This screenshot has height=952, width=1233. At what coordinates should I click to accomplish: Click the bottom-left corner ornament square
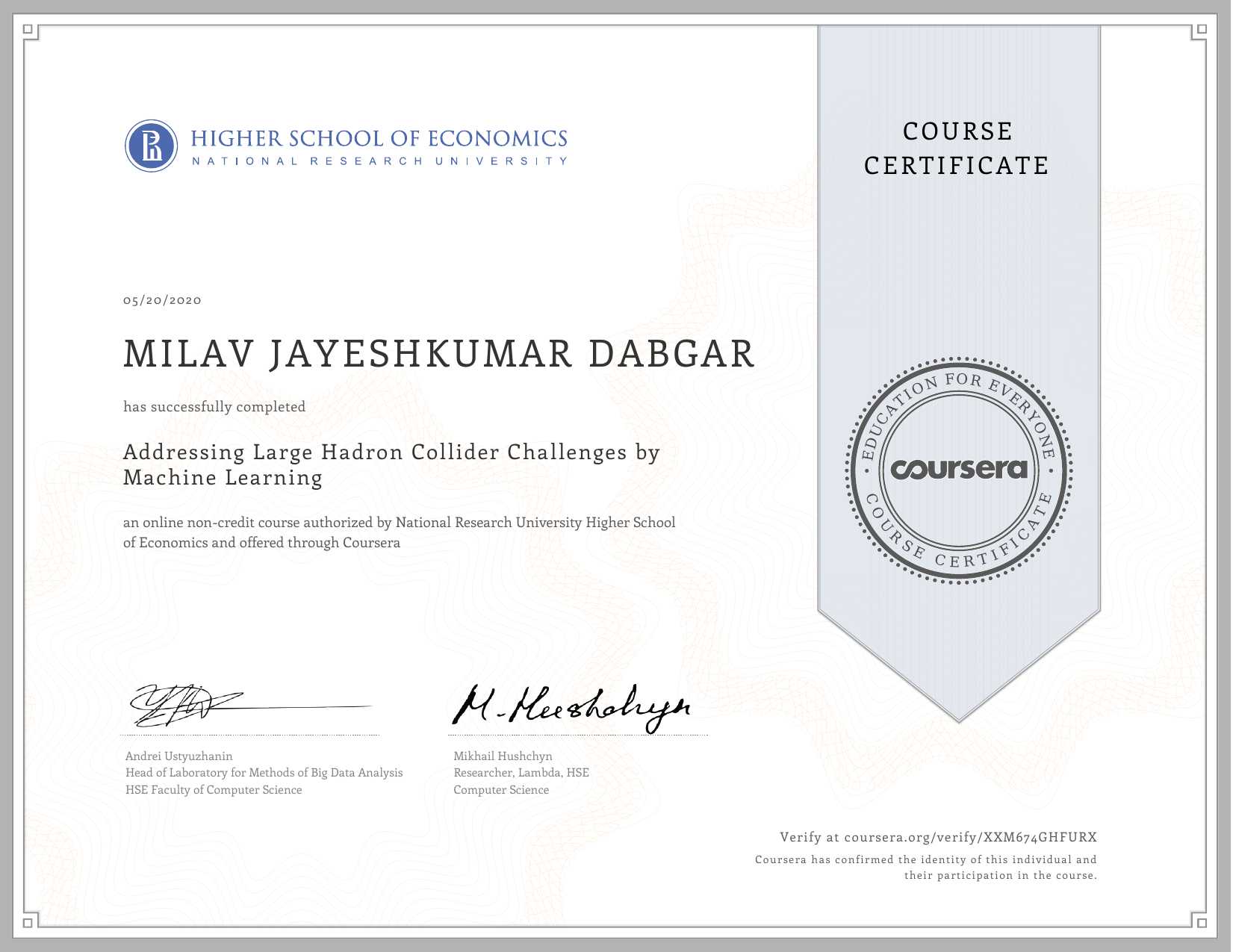(28, 923)
